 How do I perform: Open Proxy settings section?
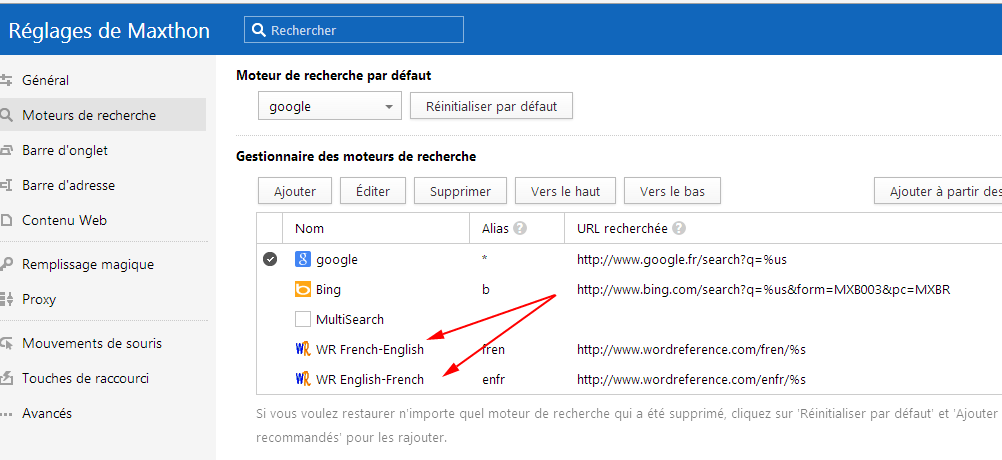click(x=39, y=300)
